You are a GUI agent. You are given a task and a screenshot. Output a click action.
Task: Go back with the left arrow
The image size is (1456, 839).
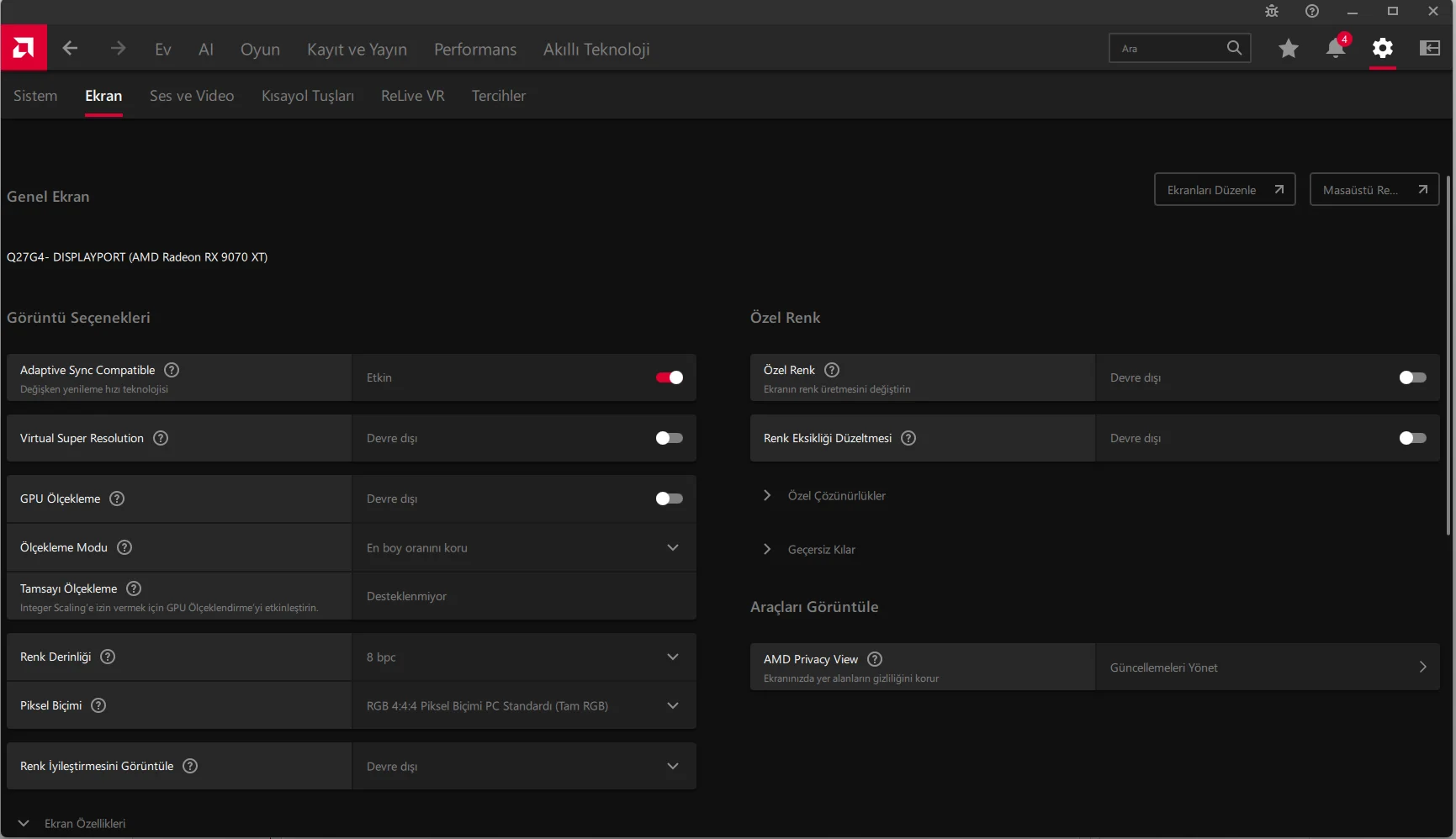pyautogui.click(x=70, y=49)
